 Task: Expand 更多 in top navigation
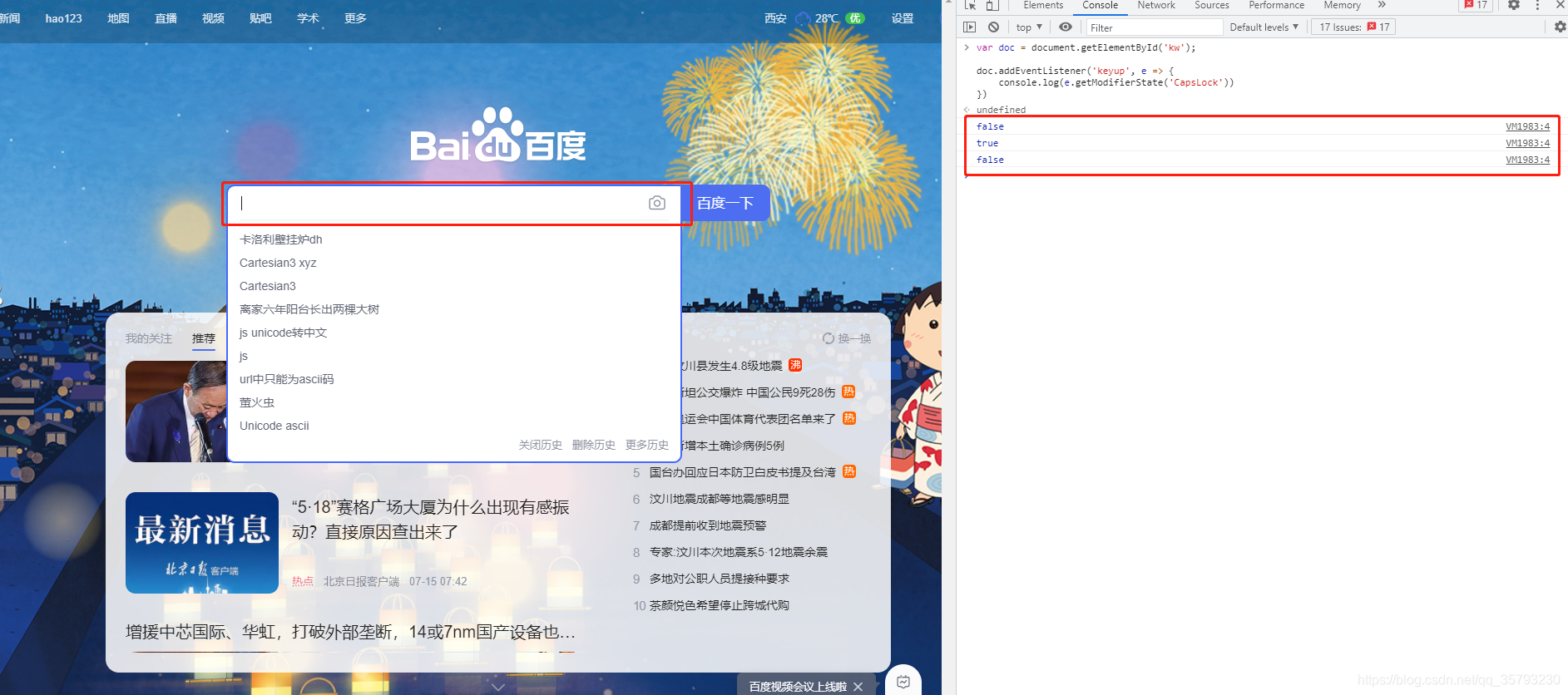355,18
